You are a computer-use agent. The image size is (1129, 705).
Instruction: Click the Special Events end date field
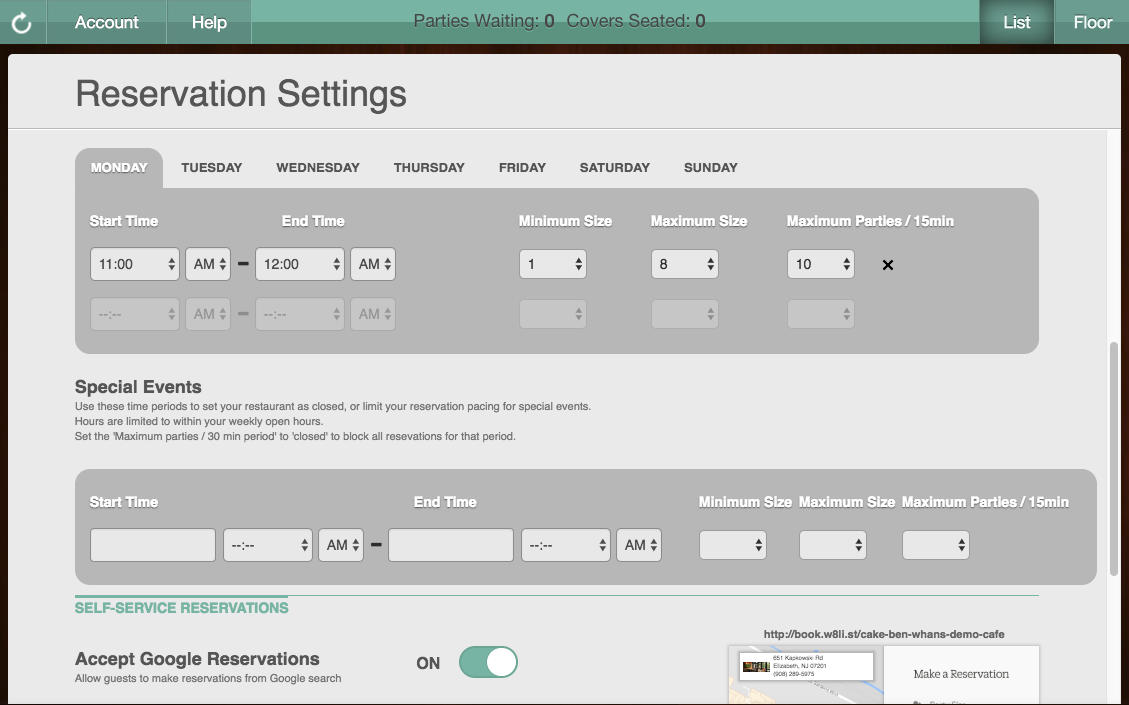click(451, 545)
